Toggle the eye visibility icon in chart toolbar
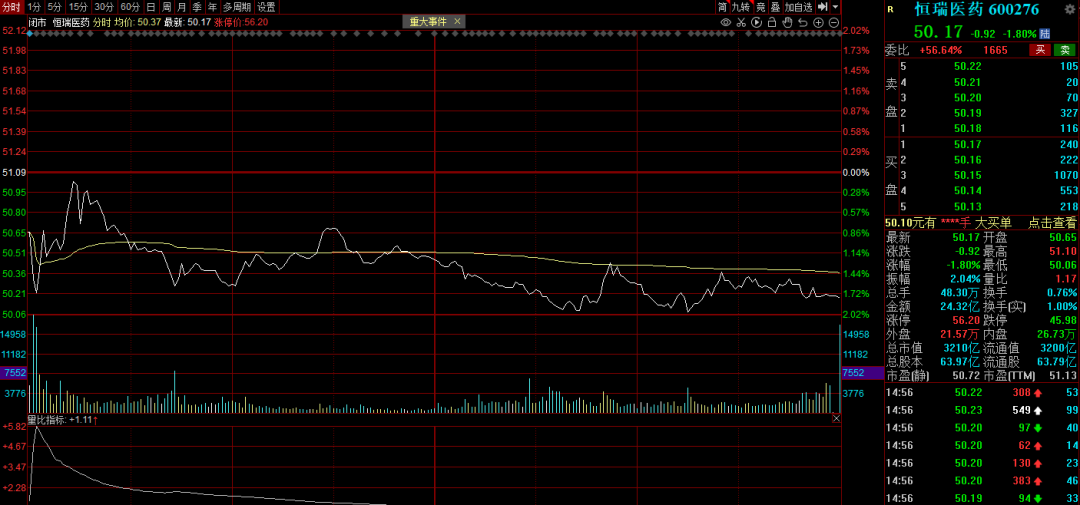1080x505 pixels. click(725, 22)
